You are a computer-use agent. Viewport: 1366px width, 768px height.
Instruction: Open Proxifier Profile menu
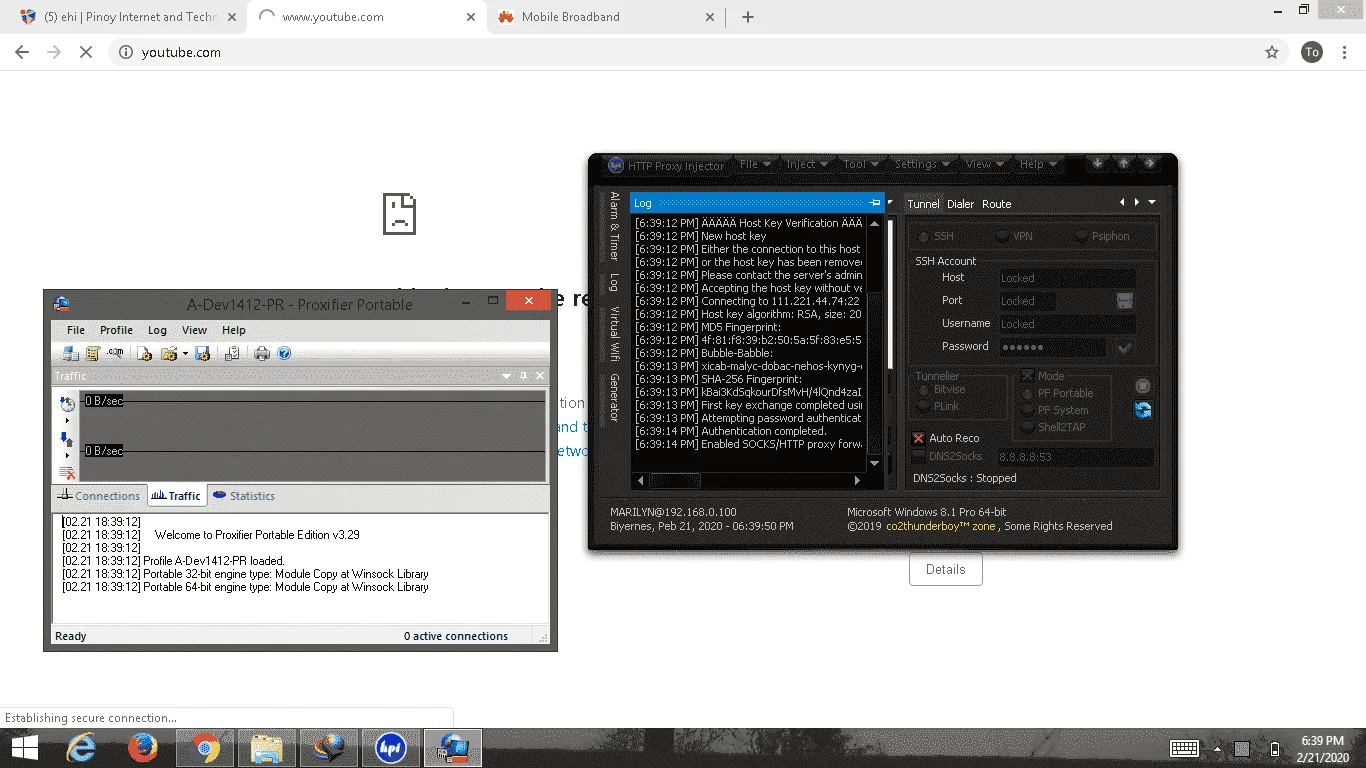[116, 330]
